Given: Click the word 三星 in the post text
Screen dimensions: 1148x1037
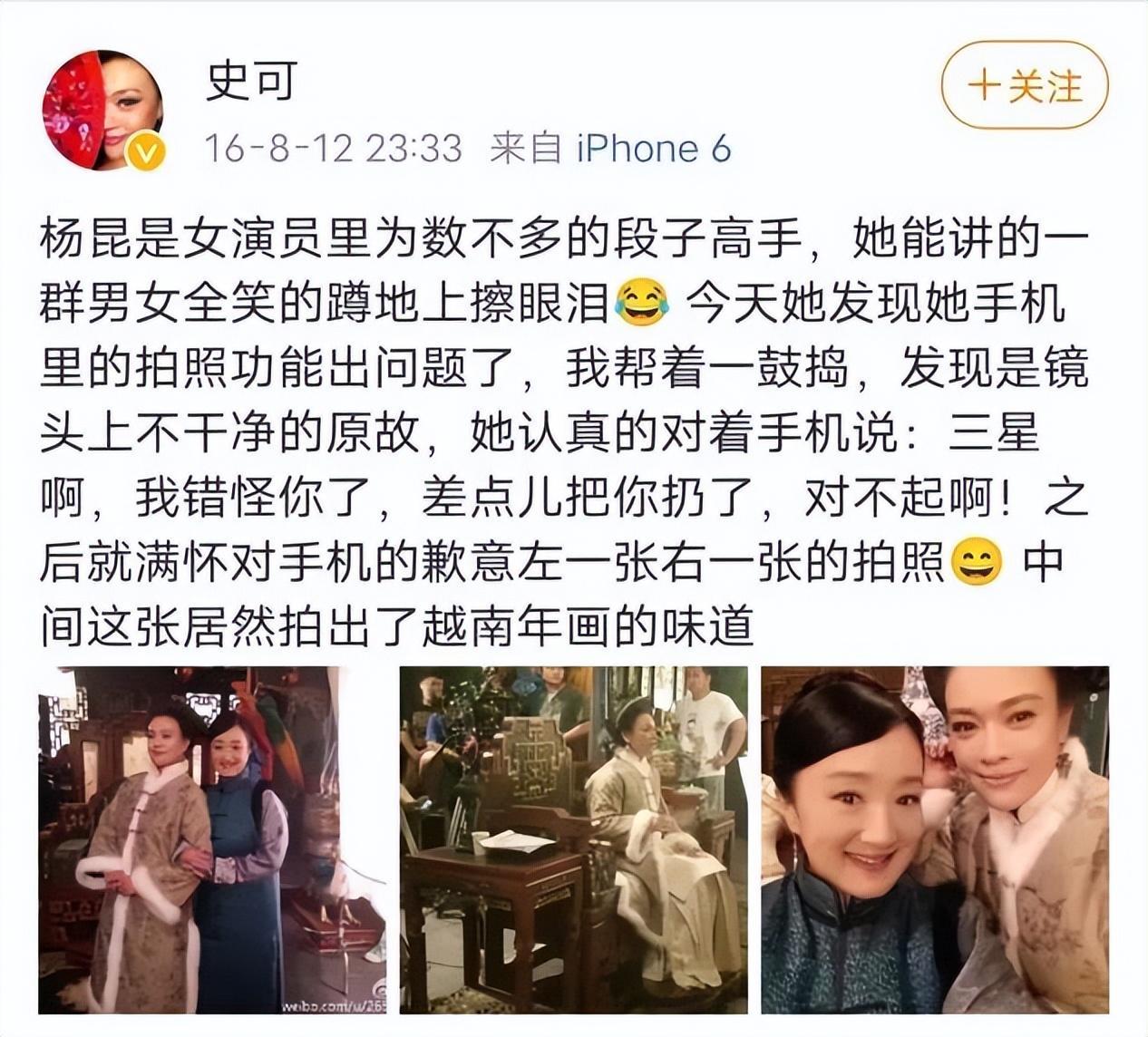Looking at the screenshot, I should pos(994,434).
